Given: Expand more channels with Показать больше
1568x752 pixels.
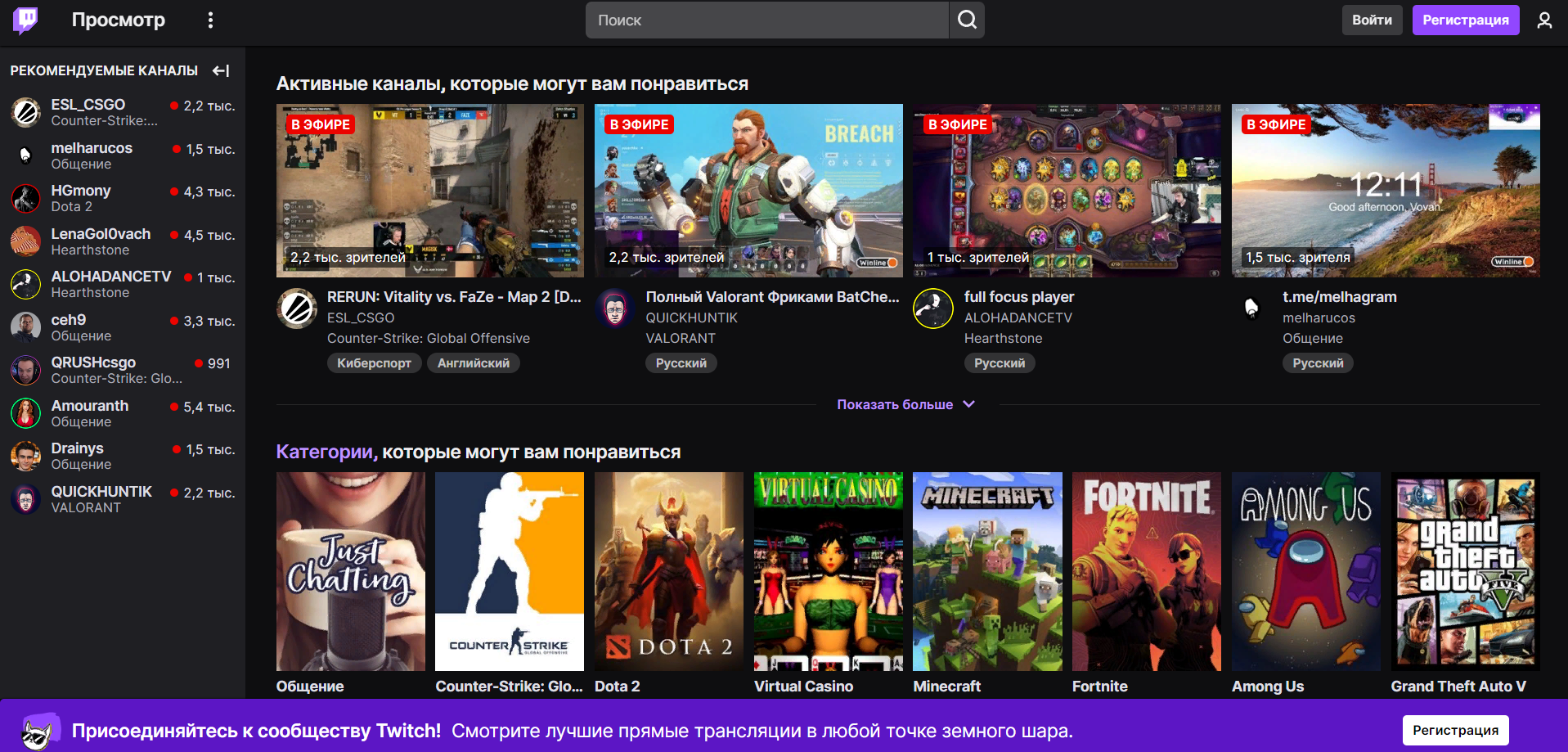Looking at the screenshot, I should click(x=905, y=404).
